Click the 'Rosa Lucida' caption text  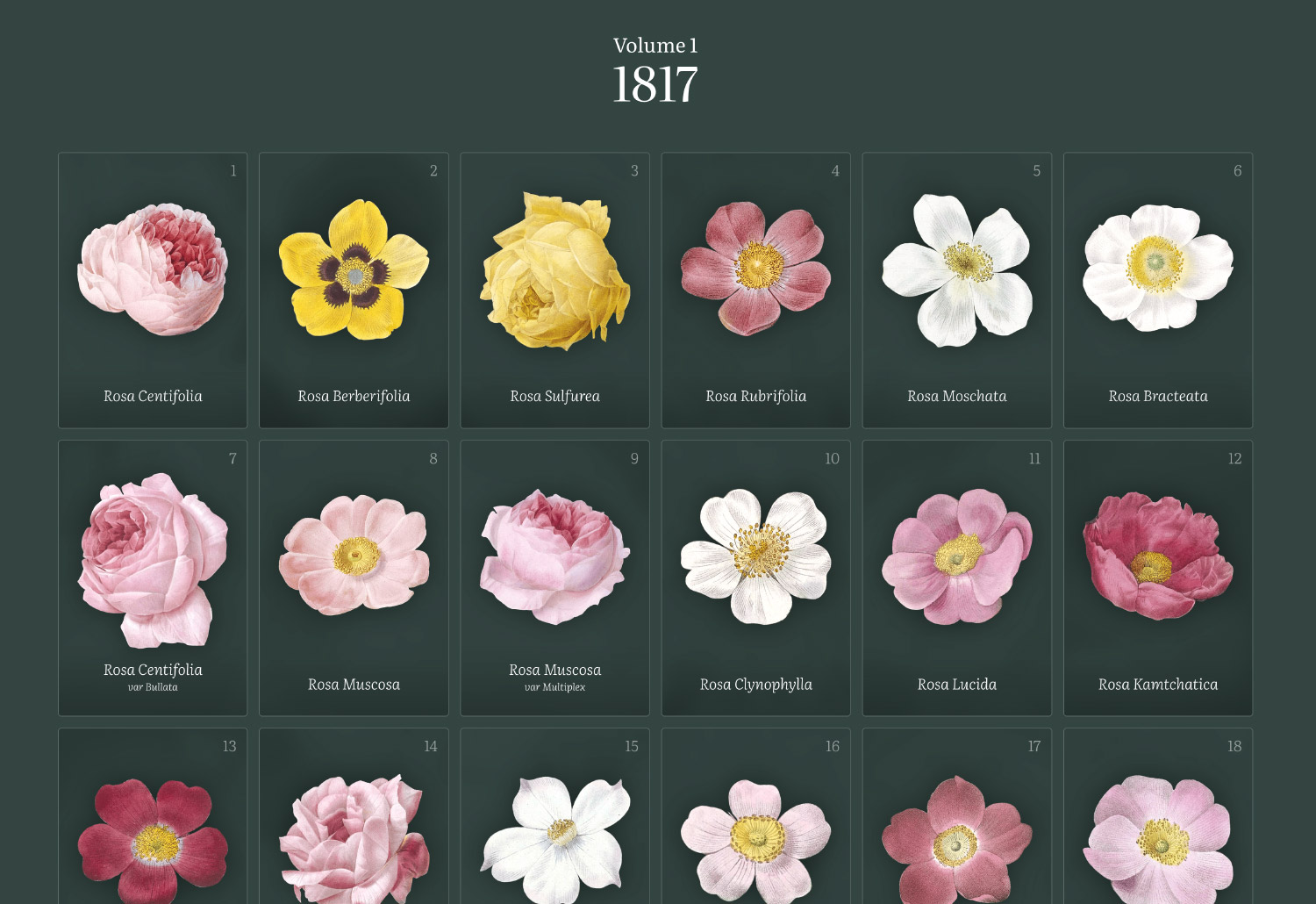pyautogui.click(x=957, y=685)
